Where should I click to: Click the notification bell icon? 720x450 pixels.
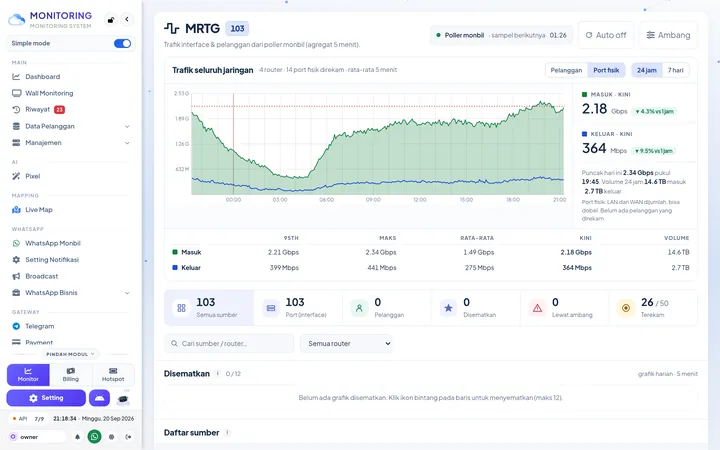[x=77, y=437]
